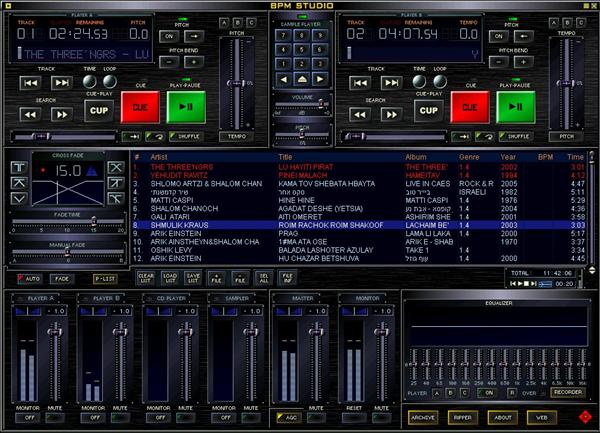The width and height of the screenshot is (600, 433).
Task: Click the FADE button
Action: (62, 279)
